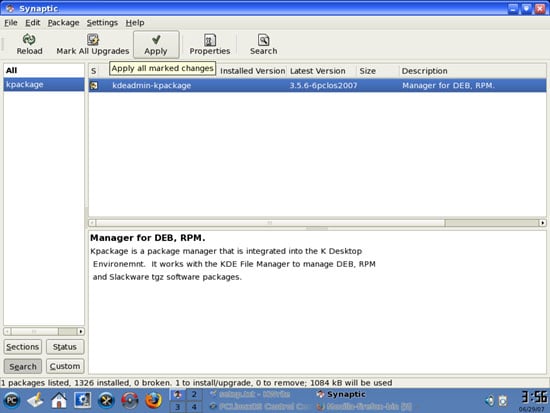Sort by Latest Version column
The height and width of the screenshot is (413, 550).
pyautogui.click(x=322, y=71)
